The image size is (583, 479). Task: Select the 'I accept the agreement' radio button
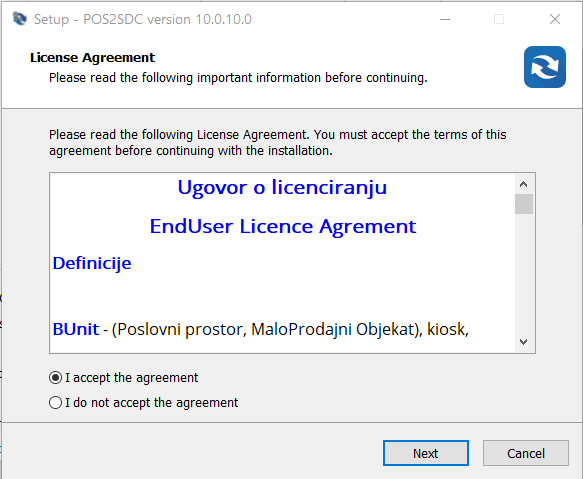(x=55, y=378)
